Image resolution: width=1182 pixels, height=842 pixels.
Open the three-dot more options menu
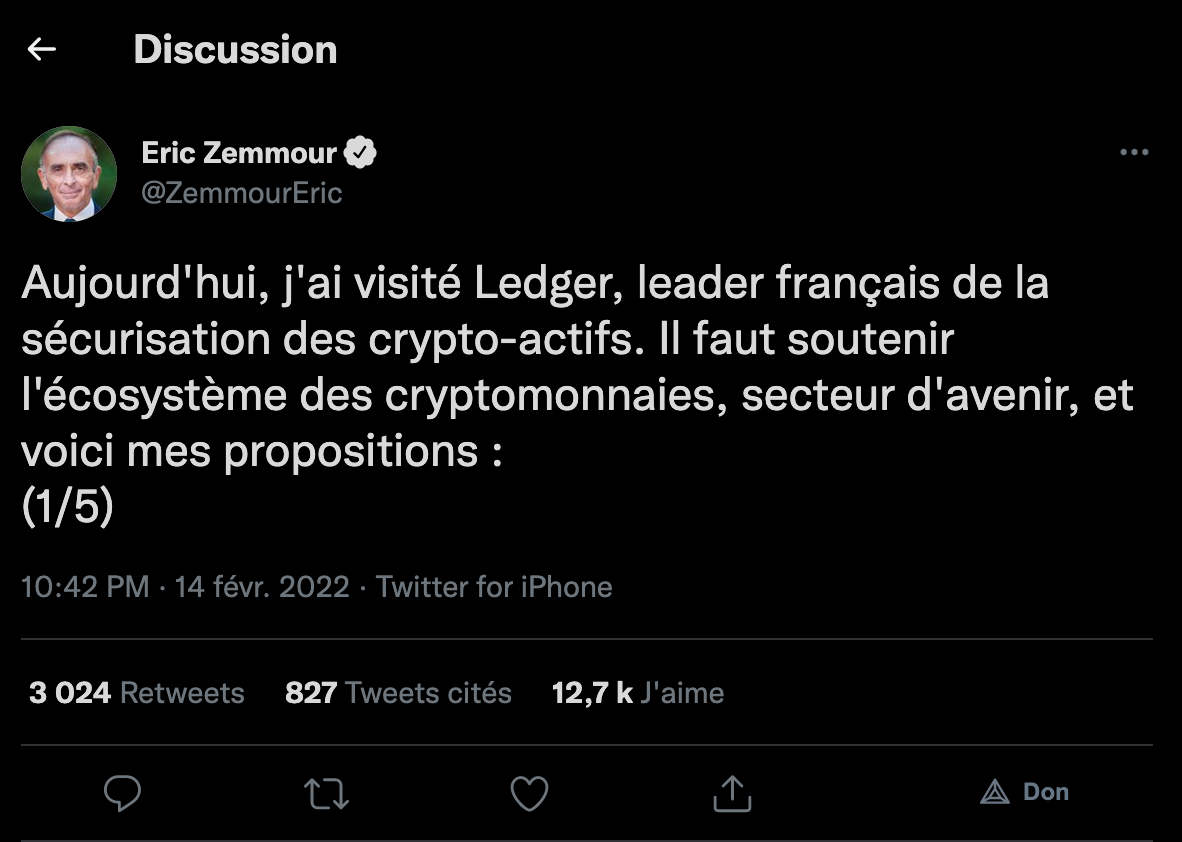(x=1134, y=153)
